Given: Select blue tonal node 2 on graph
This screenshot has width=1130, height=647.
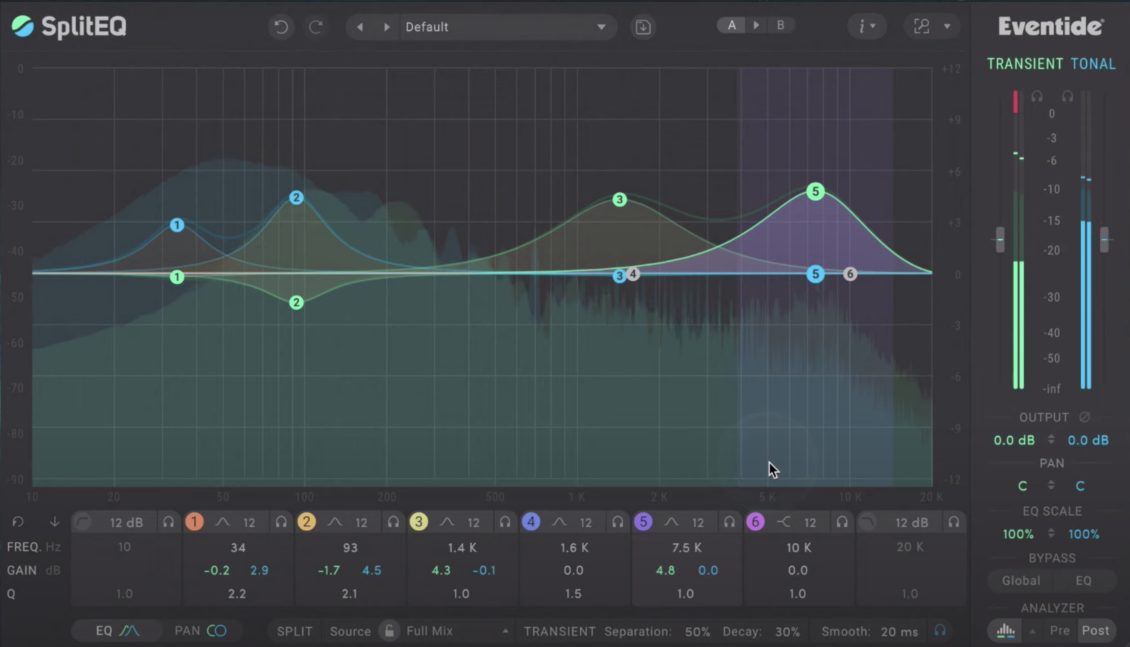Looking at the screenshot, I should [296, 197].
